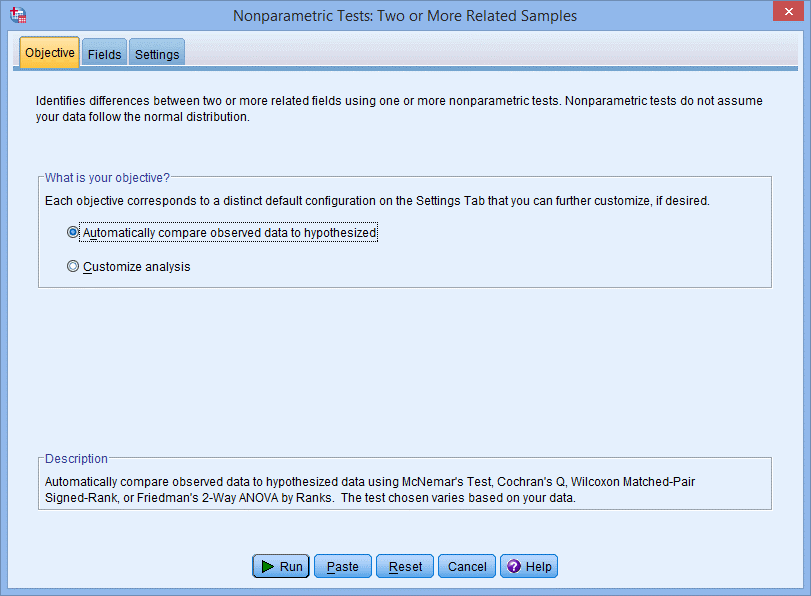Screen dimensions: 811x596
Task: Click description text mentioning McNemar's Test
Action: [370, 489]
